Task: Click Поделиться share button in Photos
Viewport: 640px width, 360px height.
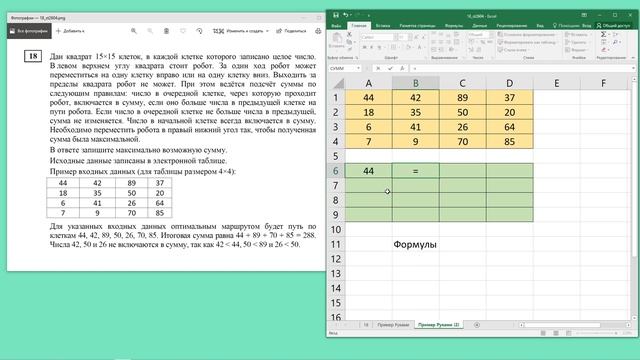Action: (x=291, y=31)
